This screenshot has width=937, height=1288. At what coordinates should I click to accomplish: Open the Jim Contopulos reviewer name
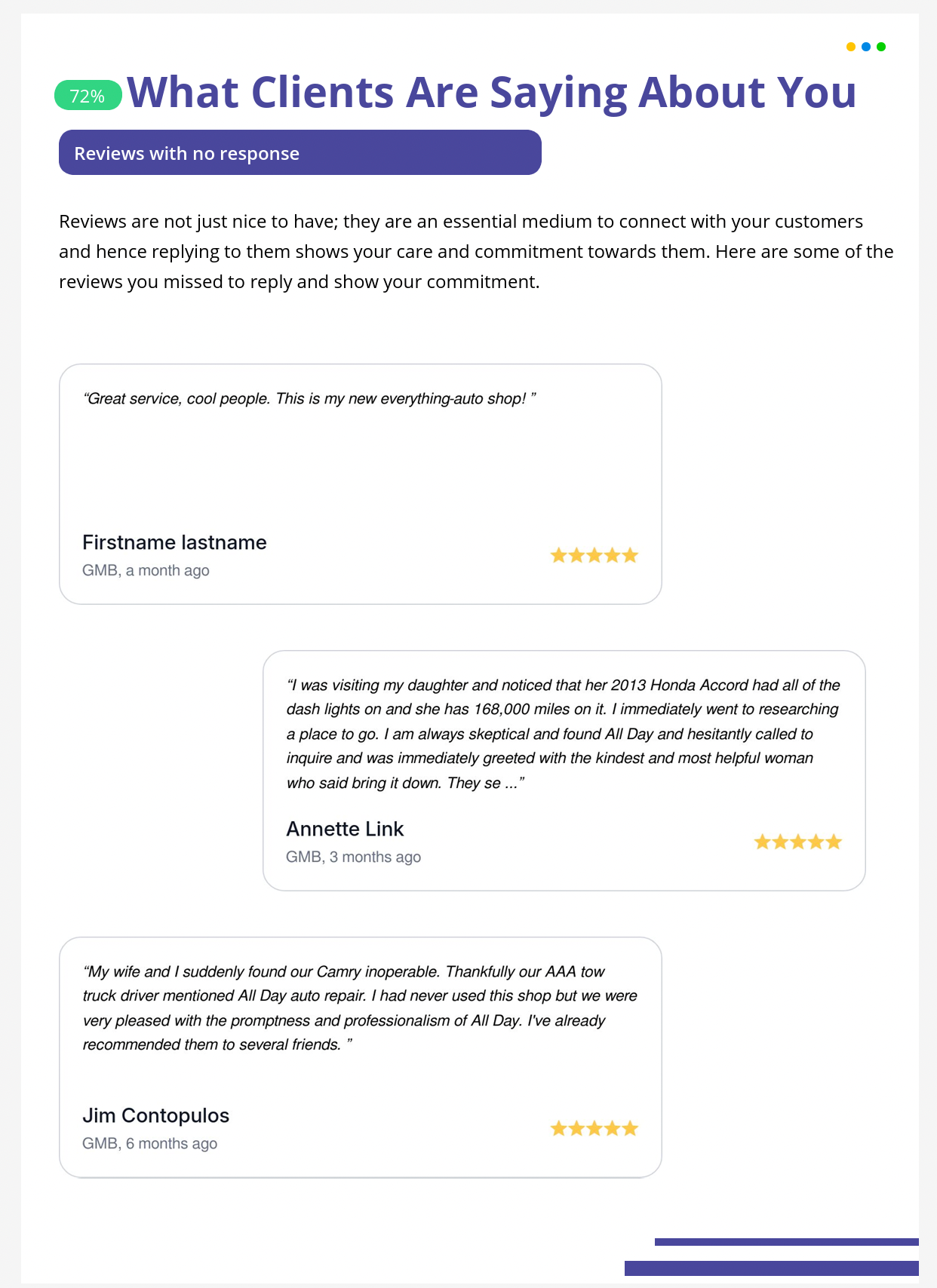[155, 1115]
